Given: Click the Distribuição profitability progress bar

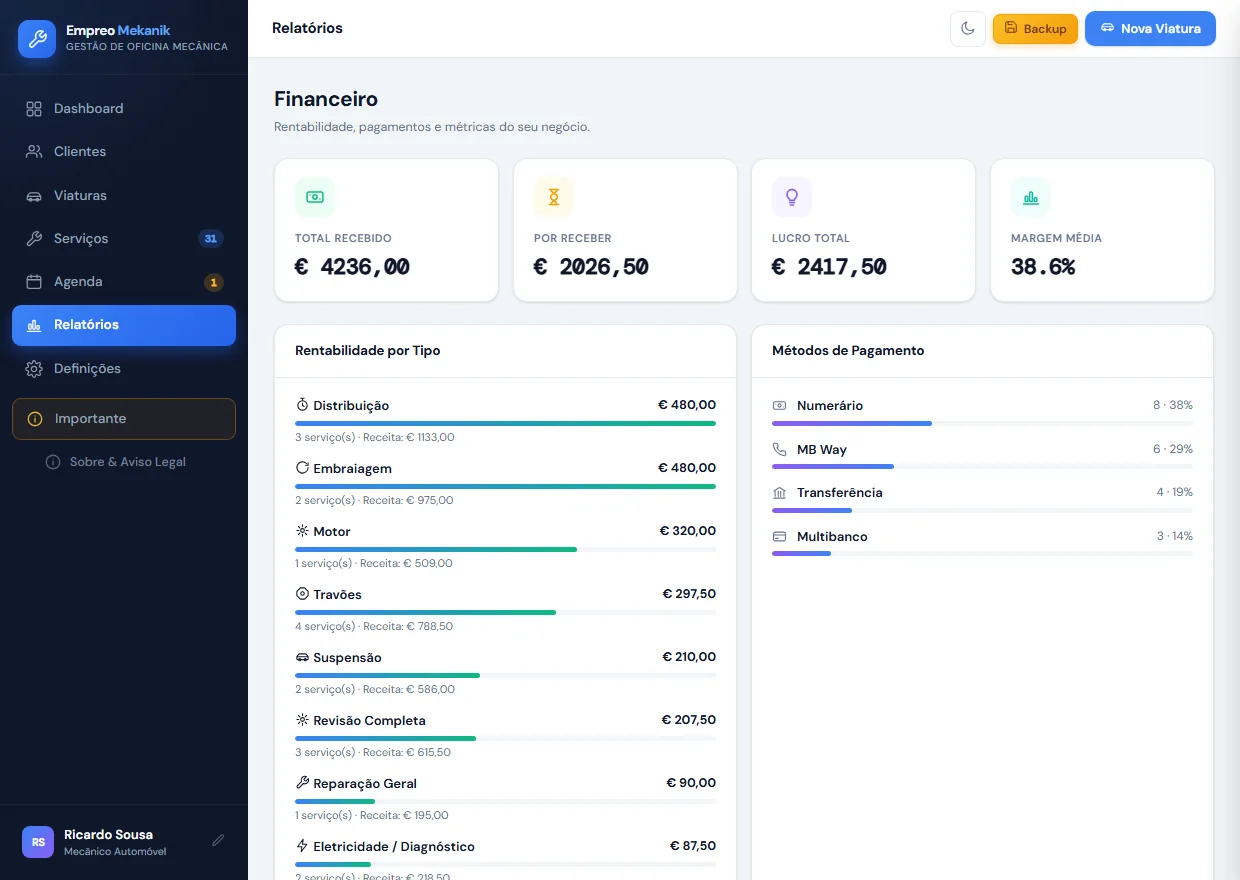Looking at the screenshot, I should (x=505, y=424).
